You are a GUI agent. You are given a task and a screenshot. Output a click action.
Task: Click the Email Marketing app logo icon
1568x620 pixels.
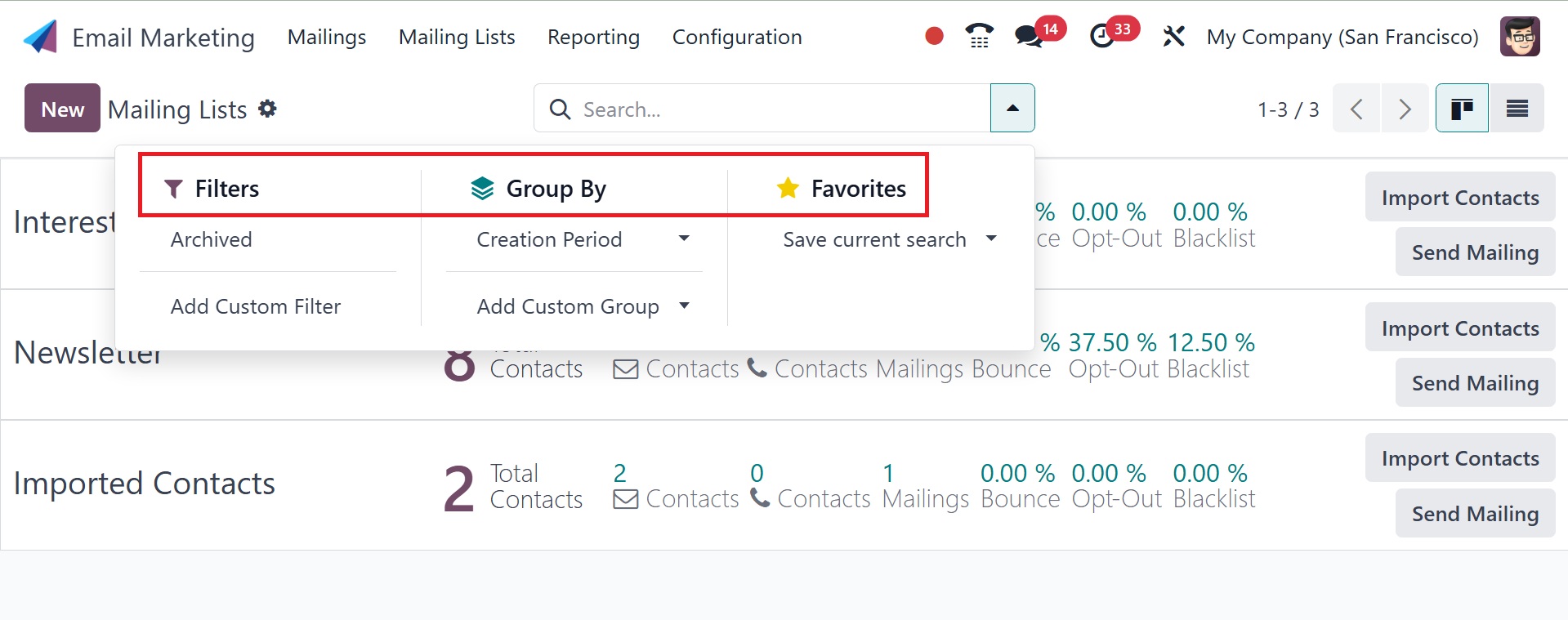click(41, 37)
